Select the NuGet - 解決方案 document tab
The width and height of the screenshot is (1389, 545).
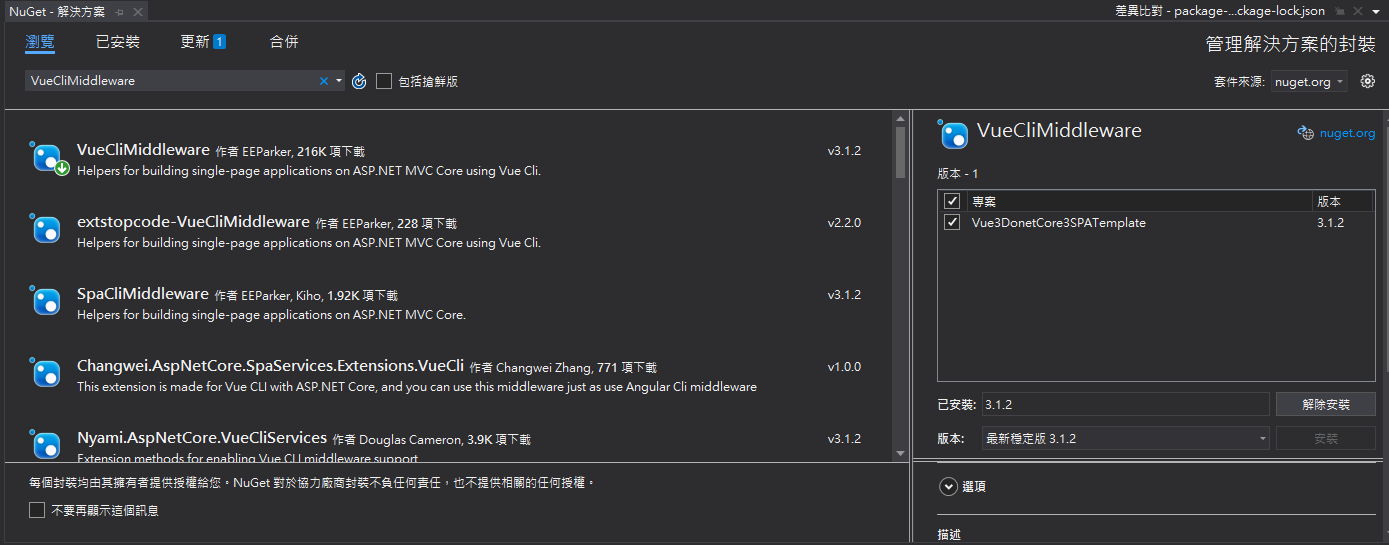point(57,11)
